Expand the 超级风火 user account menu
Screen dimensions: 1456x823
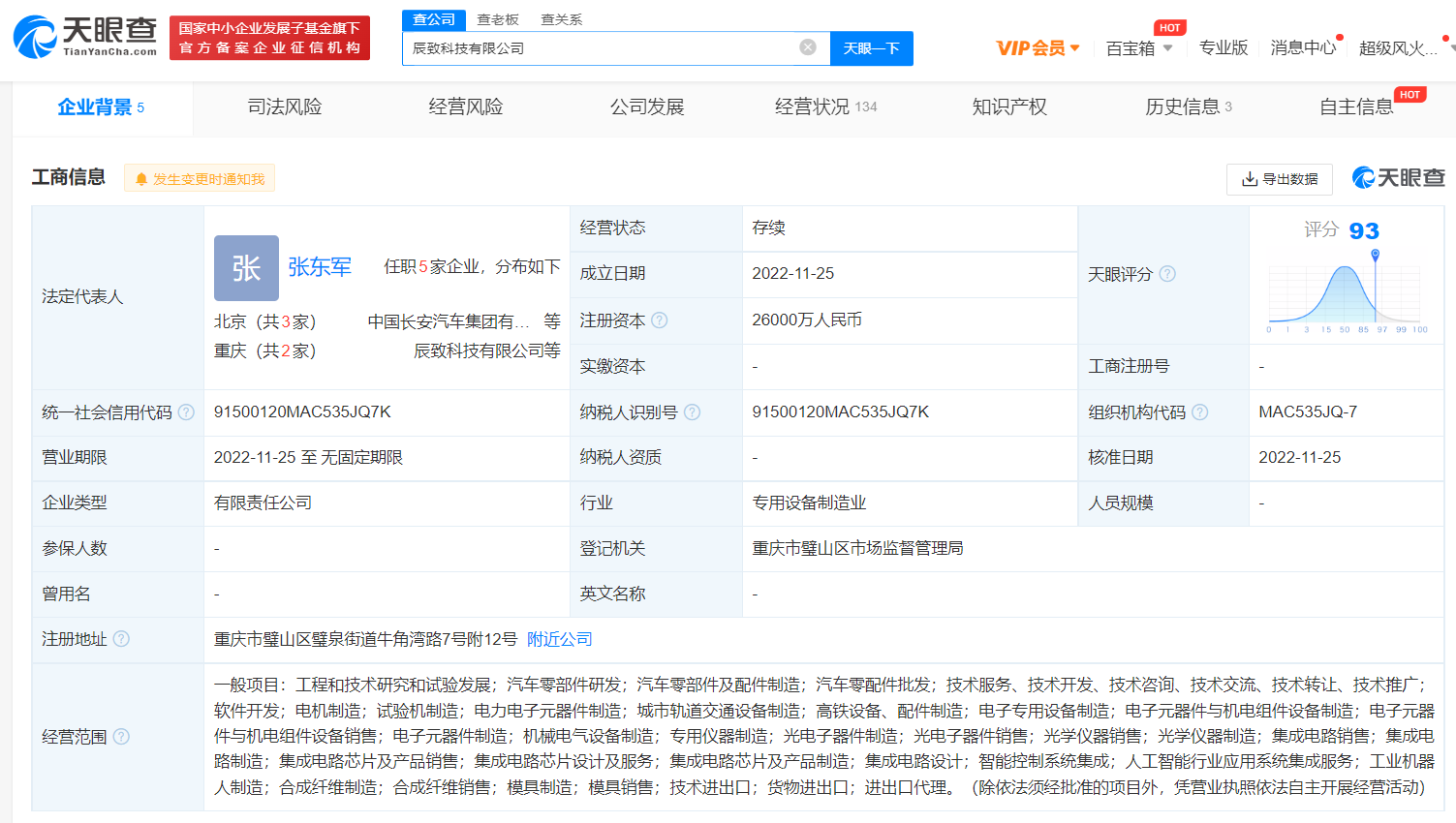point(1401,47)
